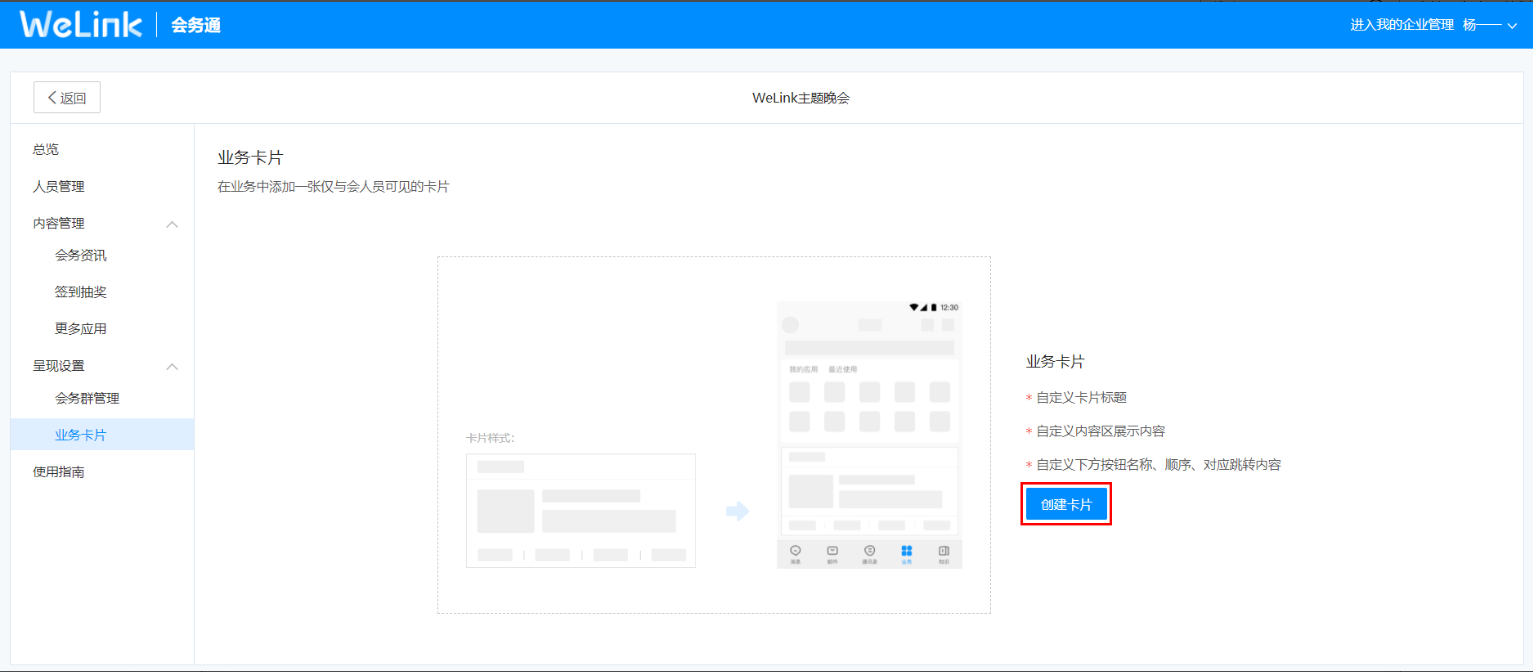Click the 邮件 envelope icon in bottom bar
This screenshot has height=672, width=1533.
832,550
